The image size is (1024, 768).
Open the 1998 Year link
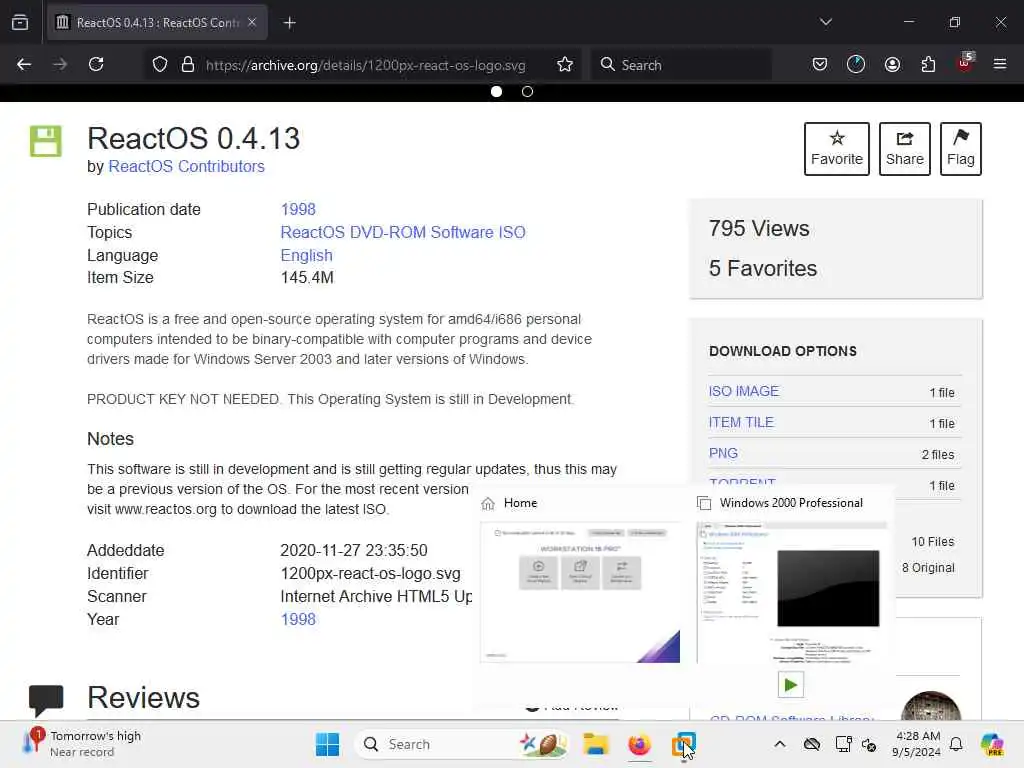tap(298, 619)
